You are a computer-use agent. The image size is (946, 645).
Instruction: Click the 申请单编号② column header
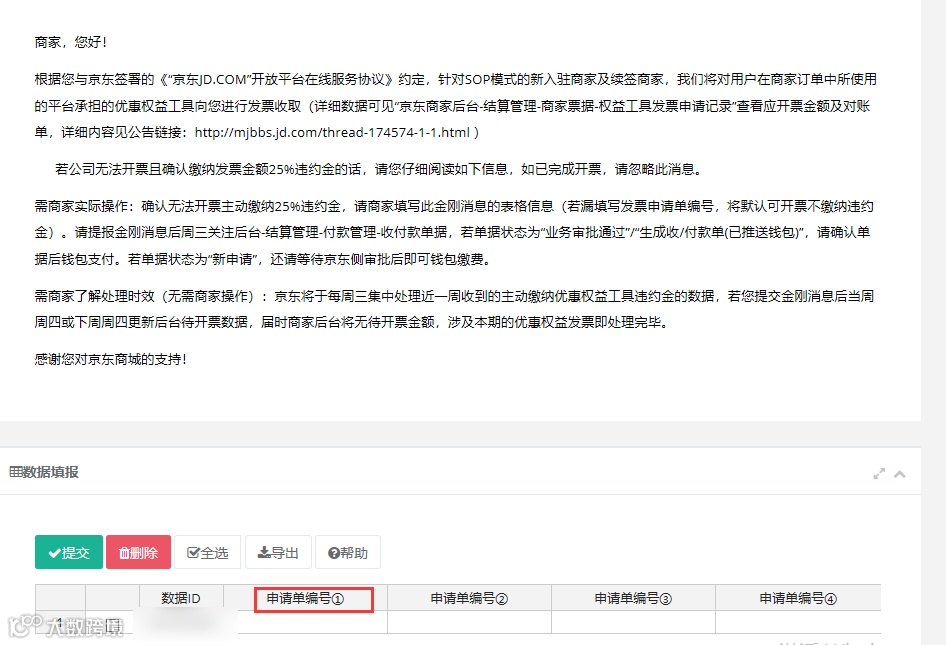tap(469, 598)
